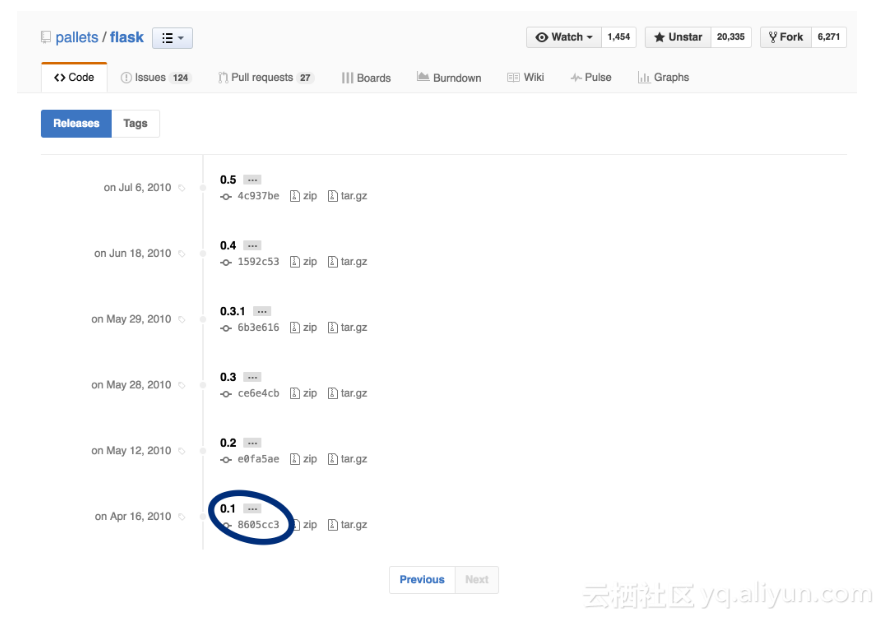Screen dimensions: 884x620
Task: Expand the ellipsis next to release 0.1
Action: [252, 508]
